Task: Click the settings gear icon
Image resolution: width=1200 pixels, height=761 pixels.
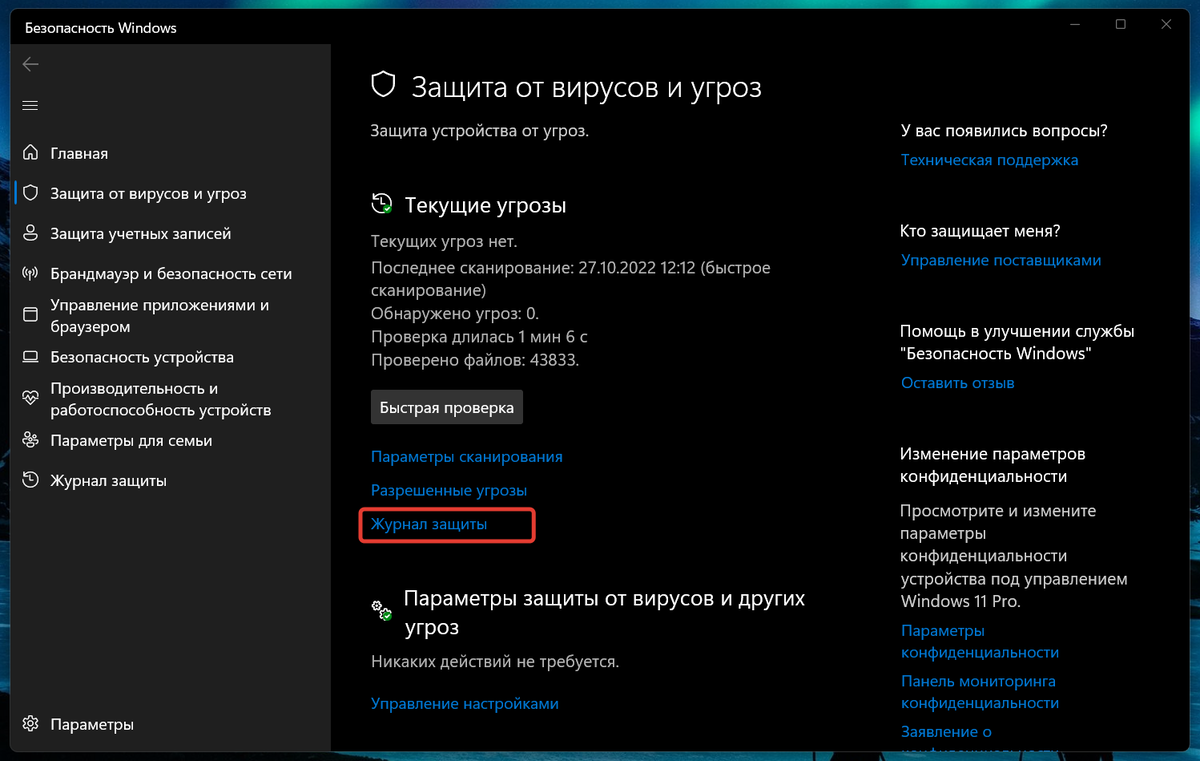Action: coord(31,724)
